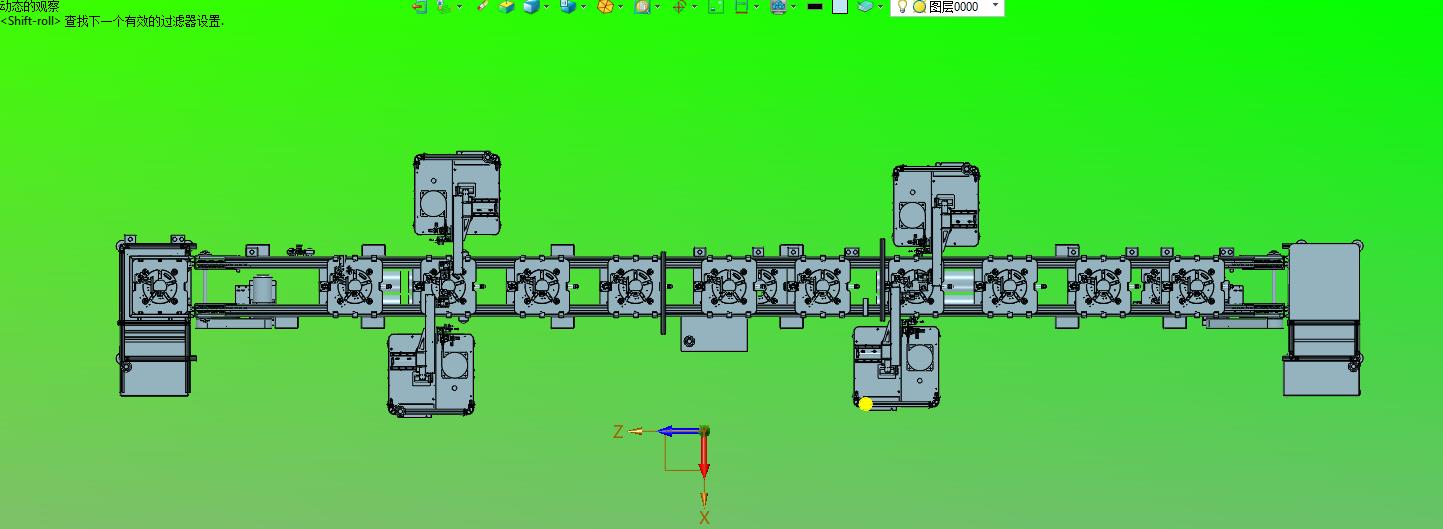This screenshot has width=1443, height=529.
Task: Click the yellow box toolbar icon
Action: tap(506, 6)
